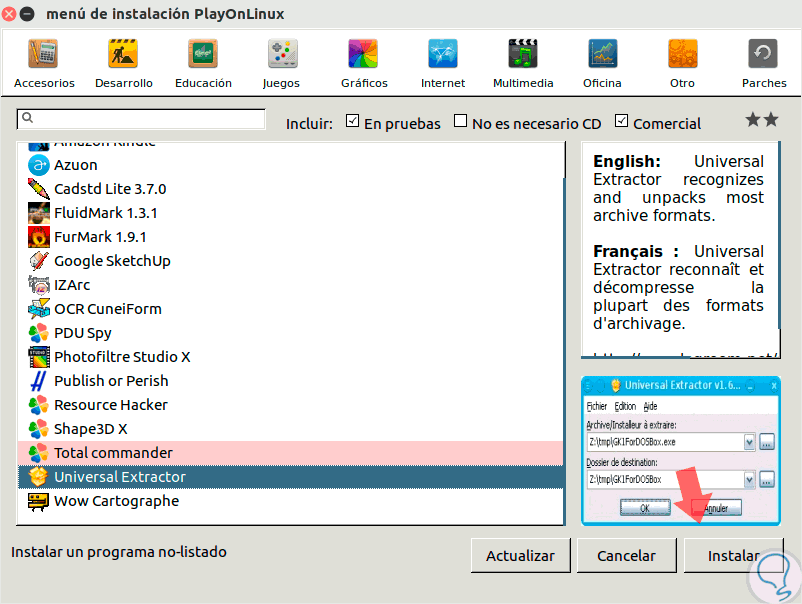Click 'Instalar un programa no-listado' link
The image size is (802, 604).
click(x=119, y=552)
